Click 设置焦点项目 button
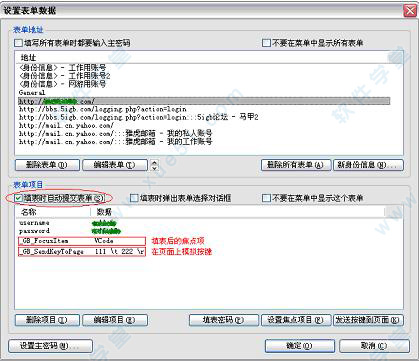 pos(296,320)
